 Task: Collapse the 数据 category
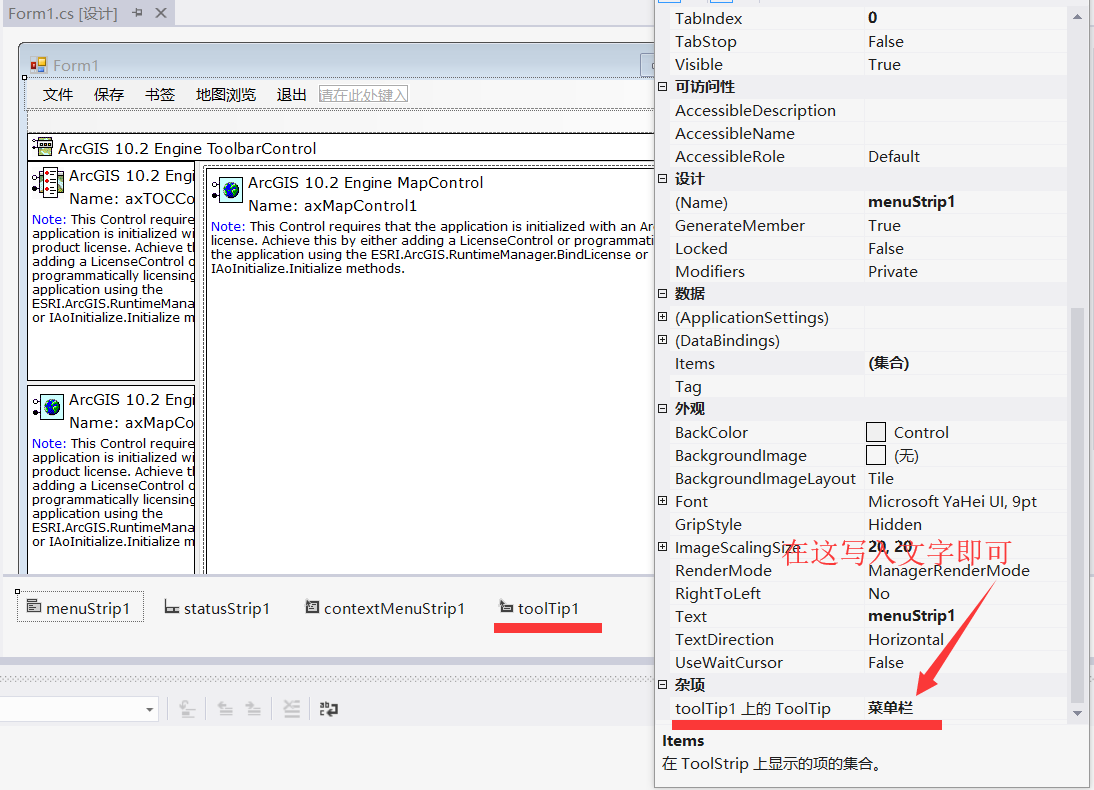point(662,294)
